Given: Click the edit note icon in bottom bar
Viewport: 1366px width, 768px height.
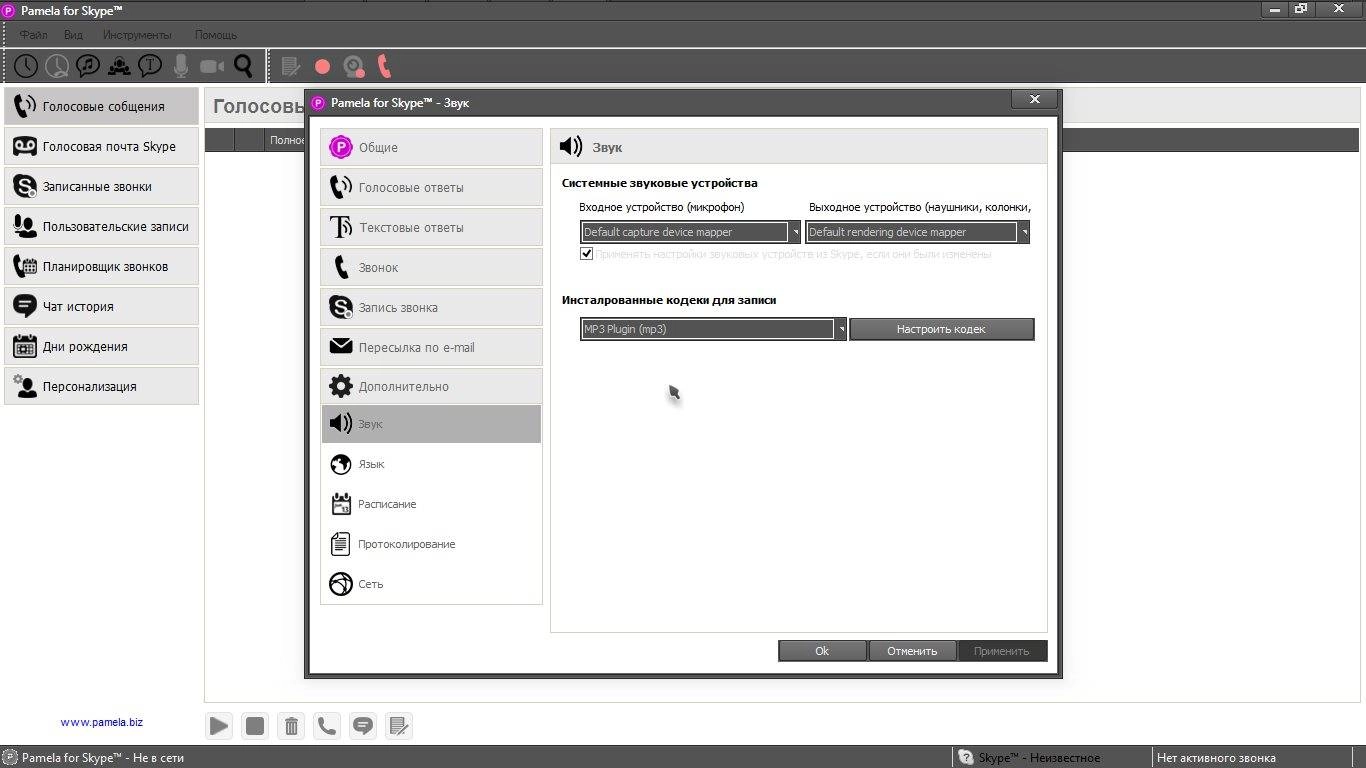Looking at the screenshot, I should [x=399, y=726].
